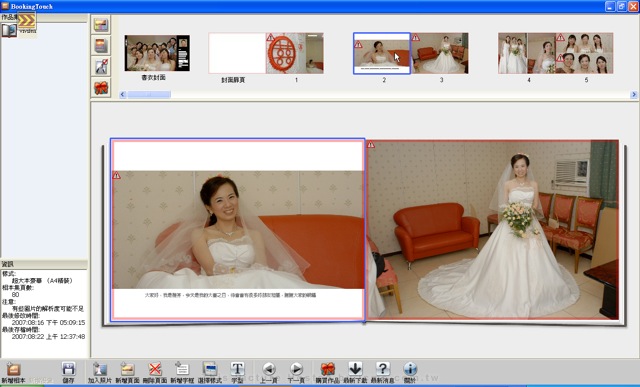Click the 新增相本 (new album) icon

click(x=13, y=369)
